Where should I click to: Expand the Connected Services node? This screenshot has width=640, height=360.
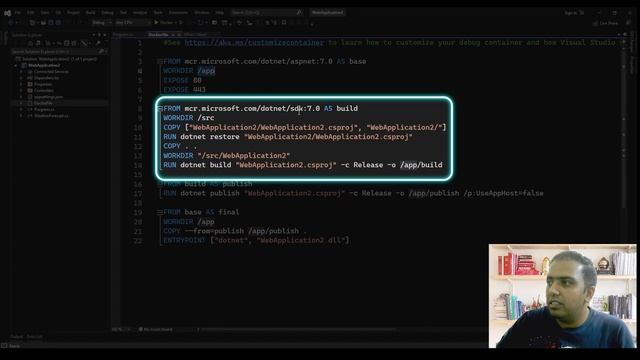point(21,72)
